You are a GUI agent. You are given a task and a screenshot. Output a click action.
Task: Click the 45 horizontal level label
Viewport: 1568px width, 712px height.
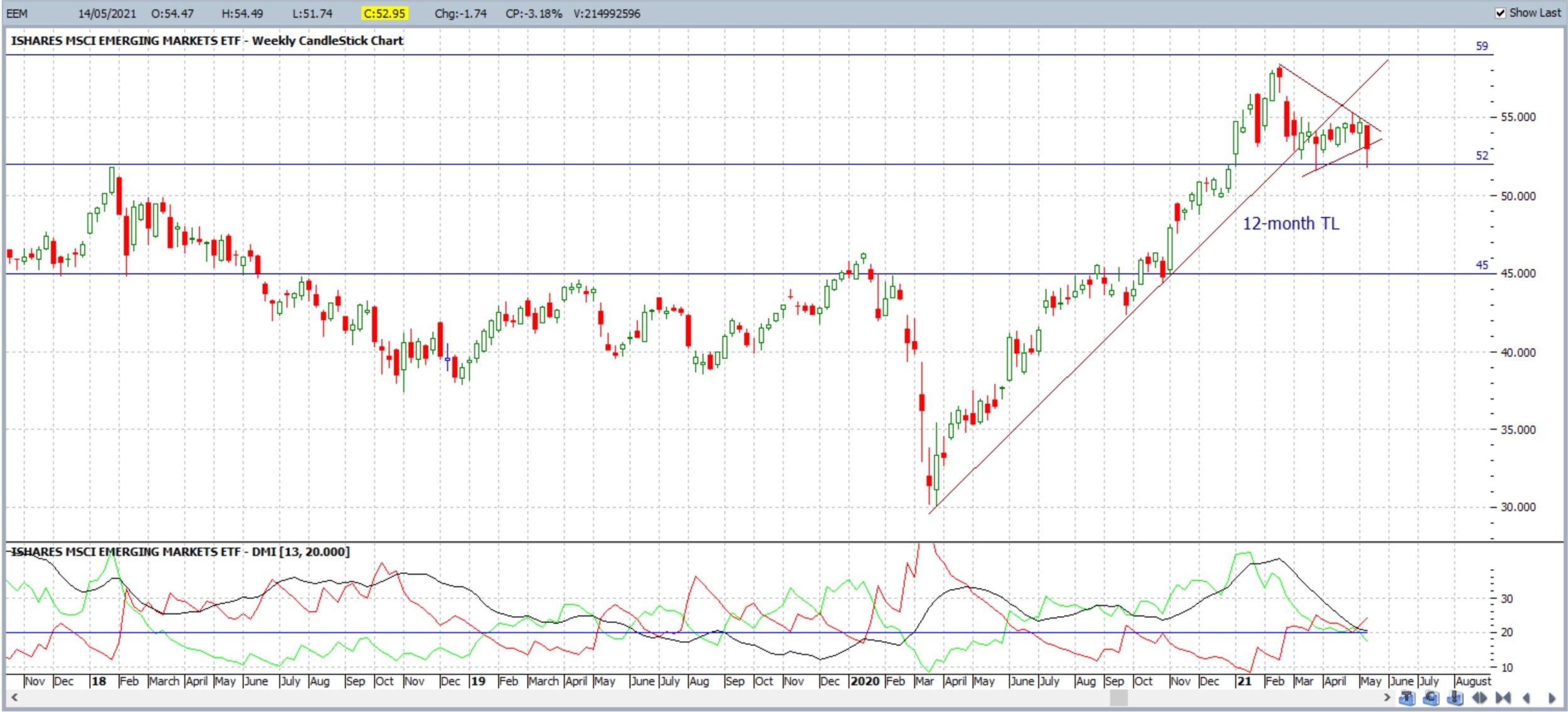[1481, 265]
